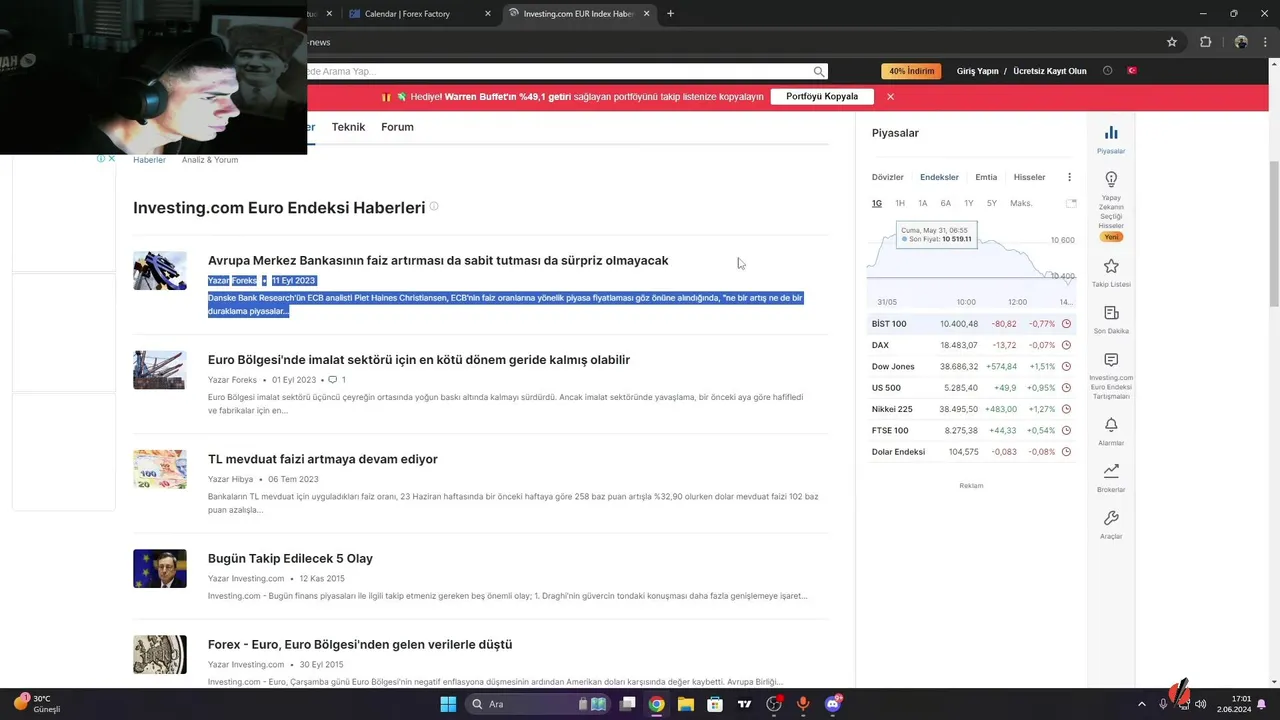Open article about Avrupa Merkez Bankası faiz
1280x720 pixels.
pos(438,260)
